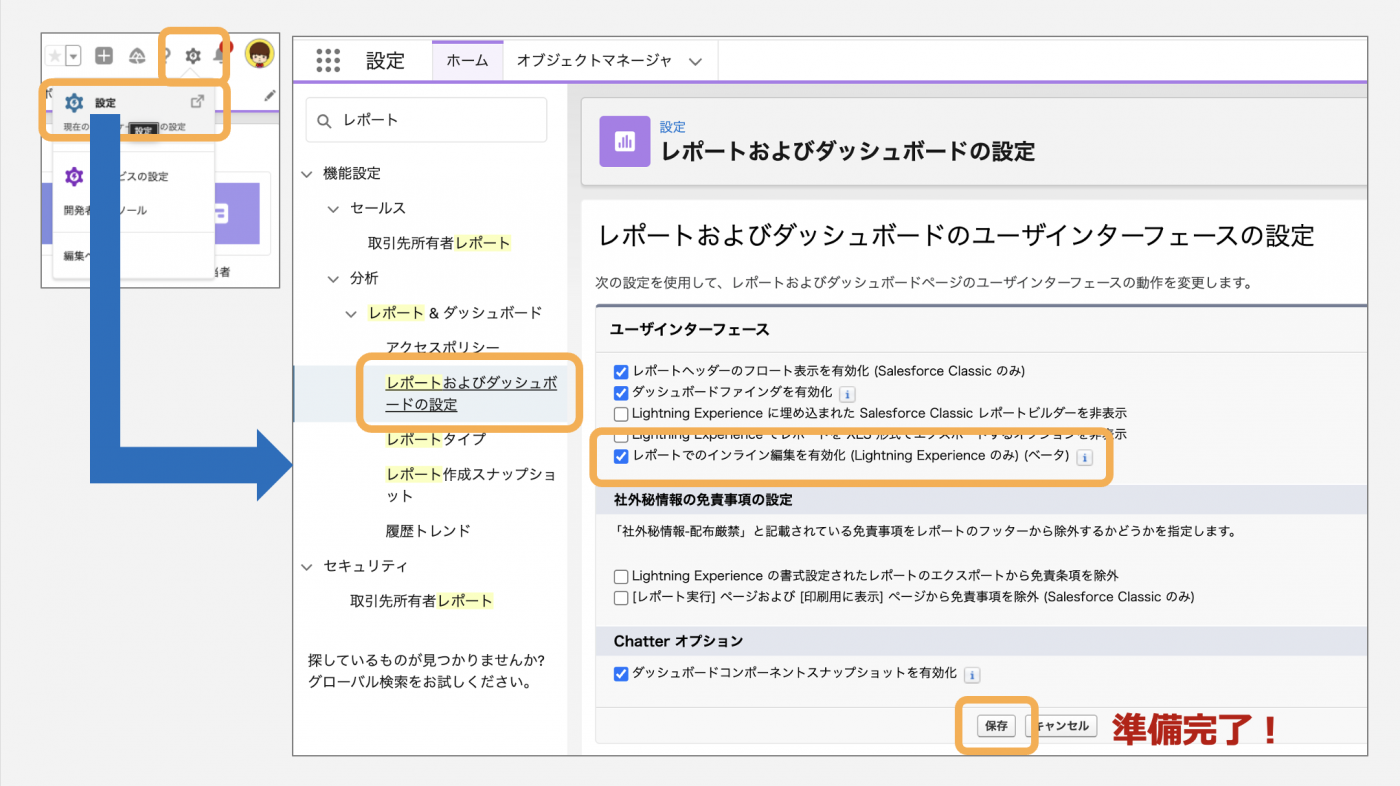Click the レポートおよびダッシュボードの設定 page title

click(x=847, y=152)
